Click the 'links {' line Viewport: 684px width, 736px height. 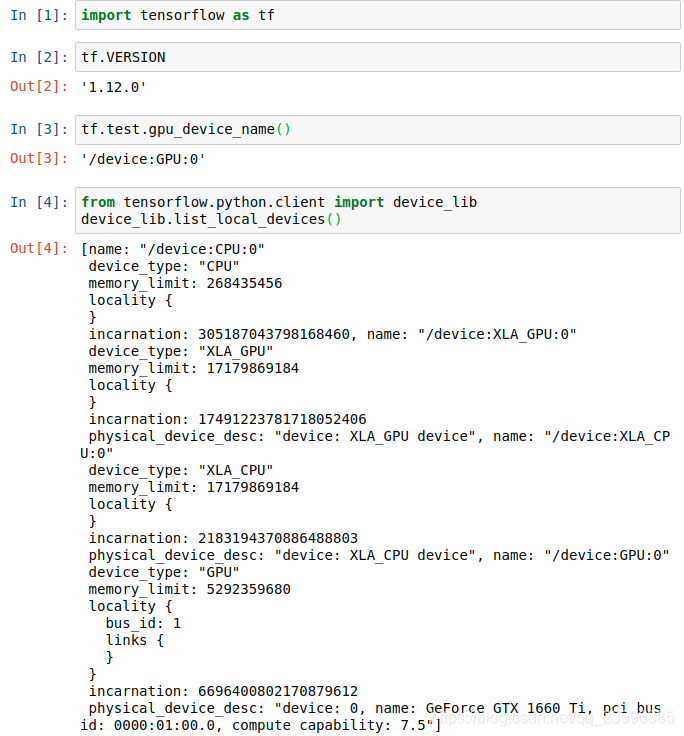(x=135, y=640)
